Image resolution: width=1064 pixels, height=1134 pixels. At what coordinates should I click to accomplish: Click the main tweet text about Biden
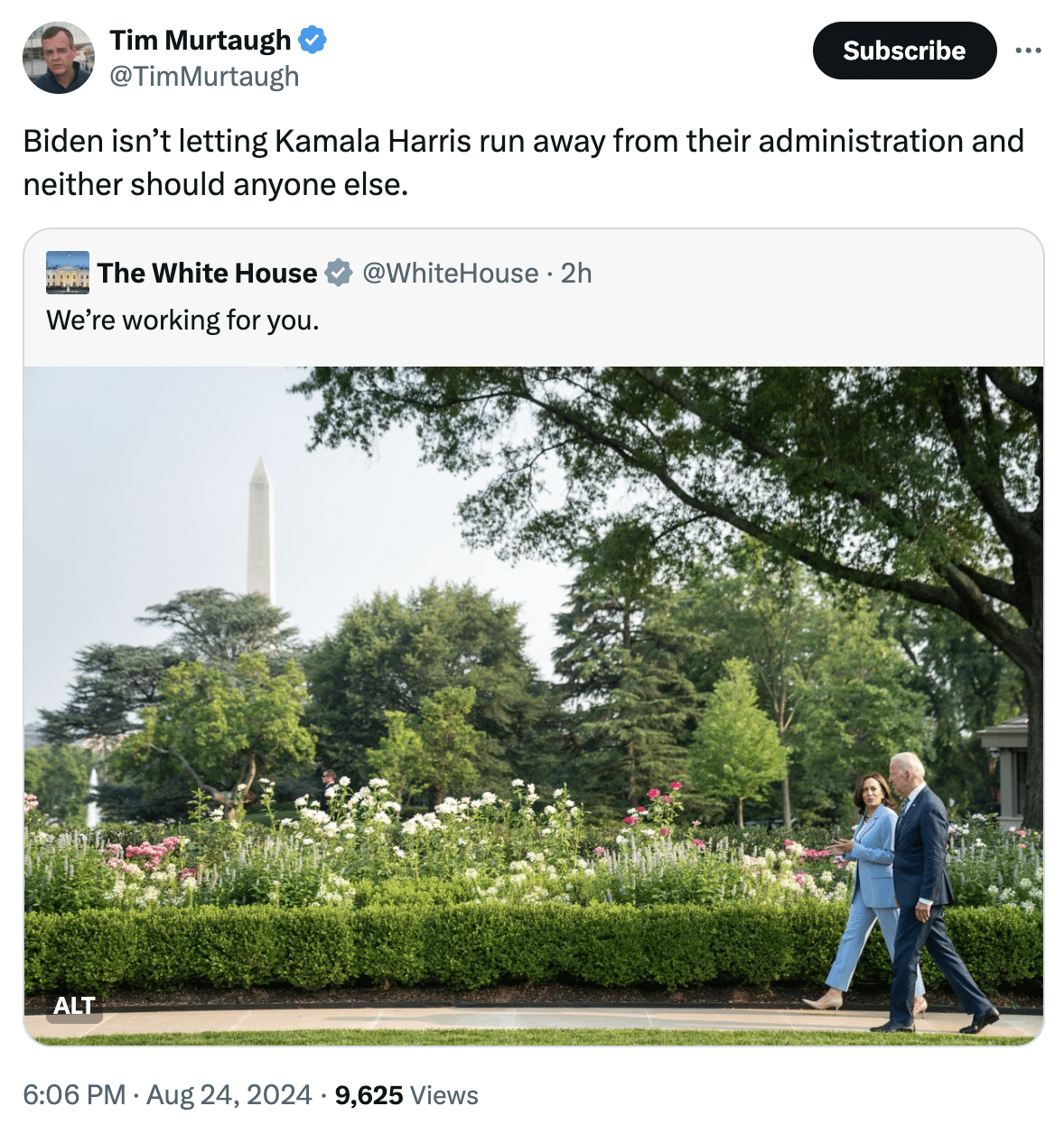click(524, 163)
